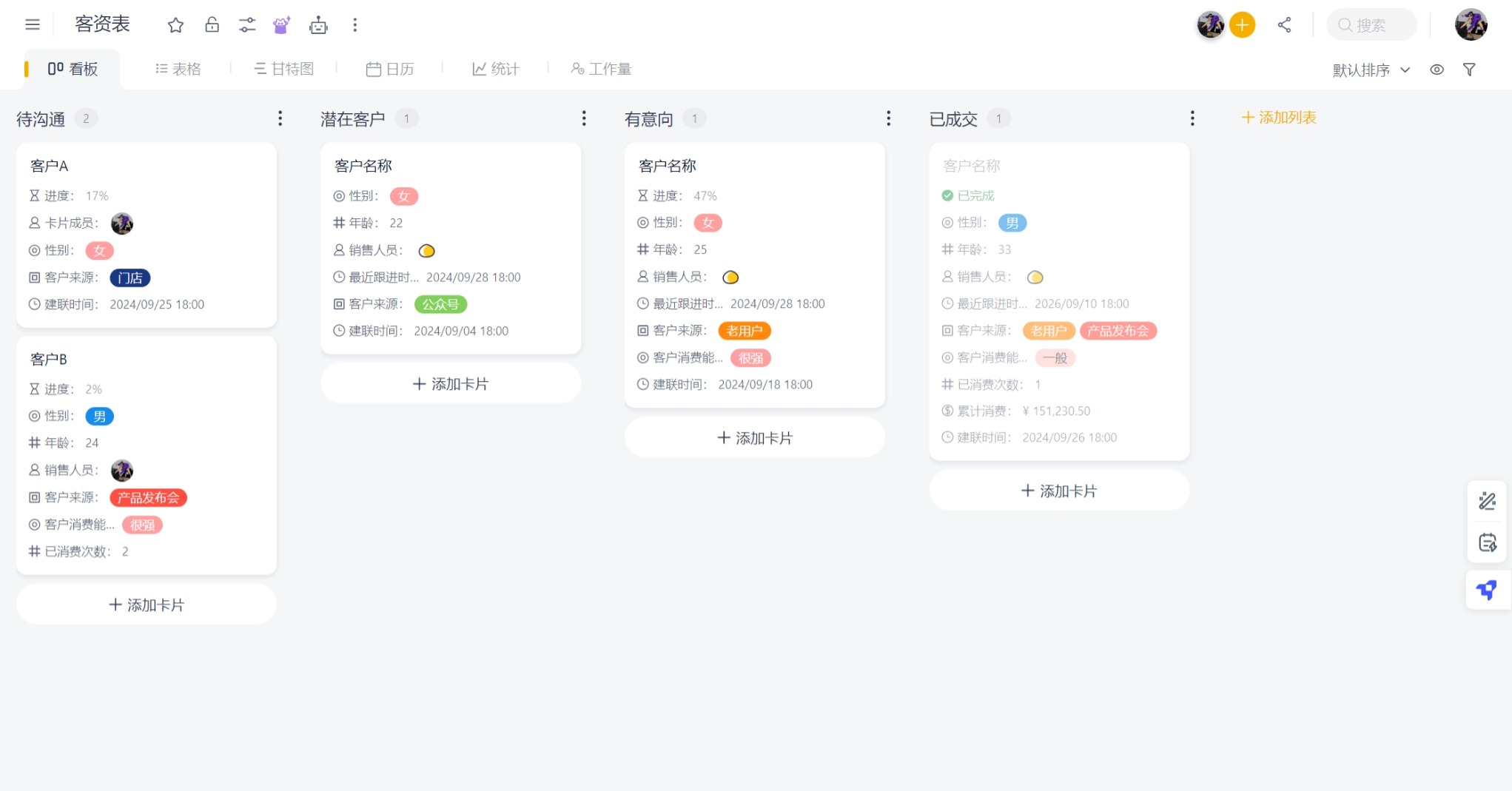Click the 2026/09/10 18:00 follow-up date

(x=1082, y=303)
